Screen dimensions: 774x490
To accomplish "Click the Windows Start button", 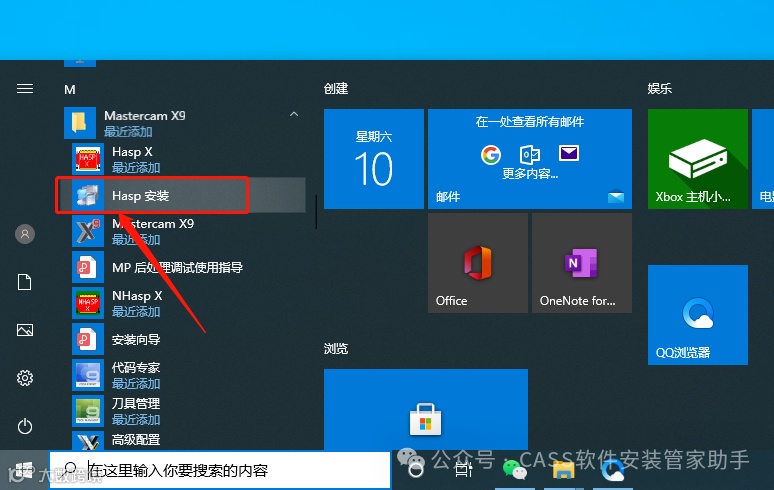I will pos(23,470).
